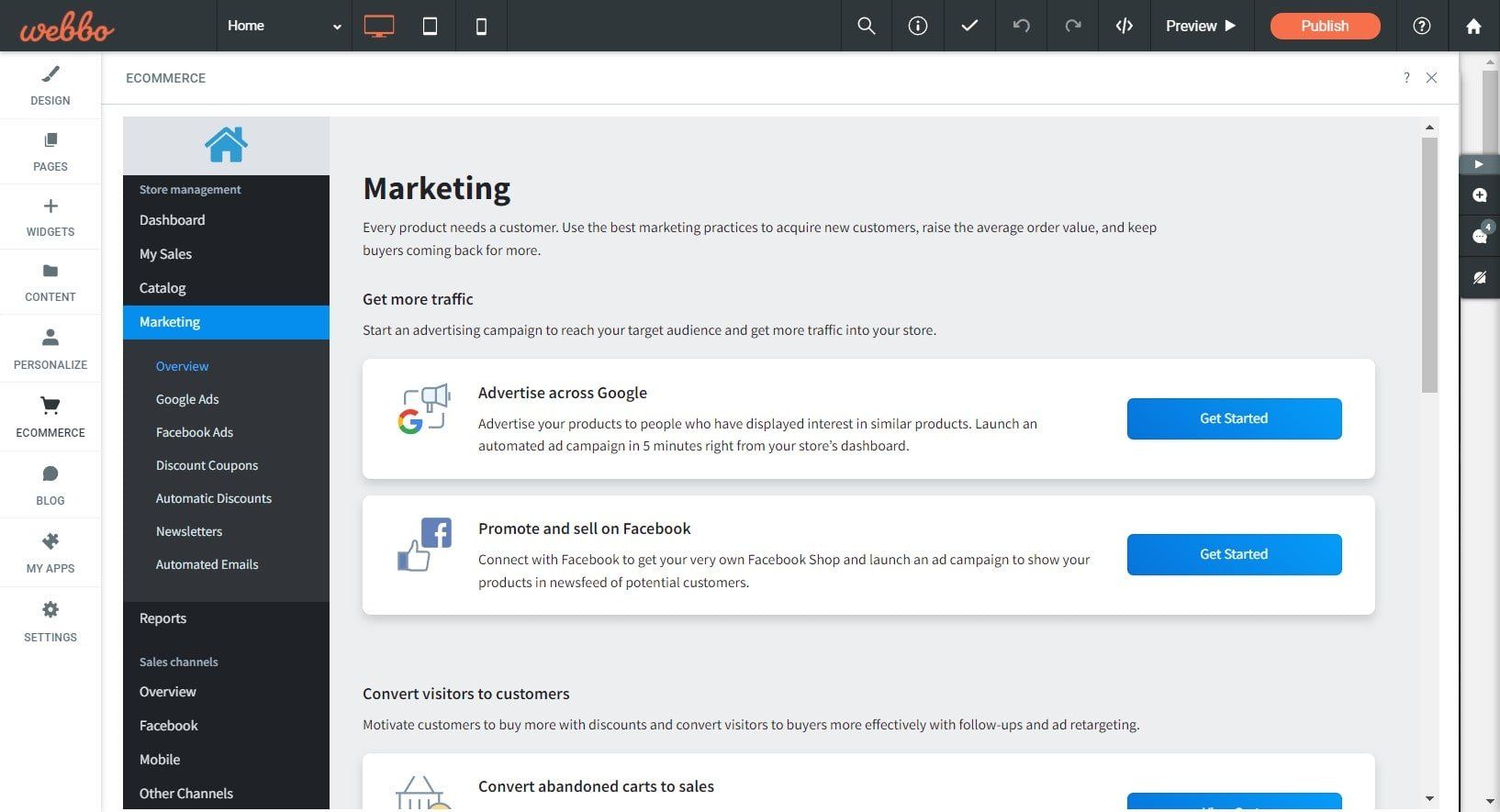Open the Home page selector dropdown

[284, 26]
